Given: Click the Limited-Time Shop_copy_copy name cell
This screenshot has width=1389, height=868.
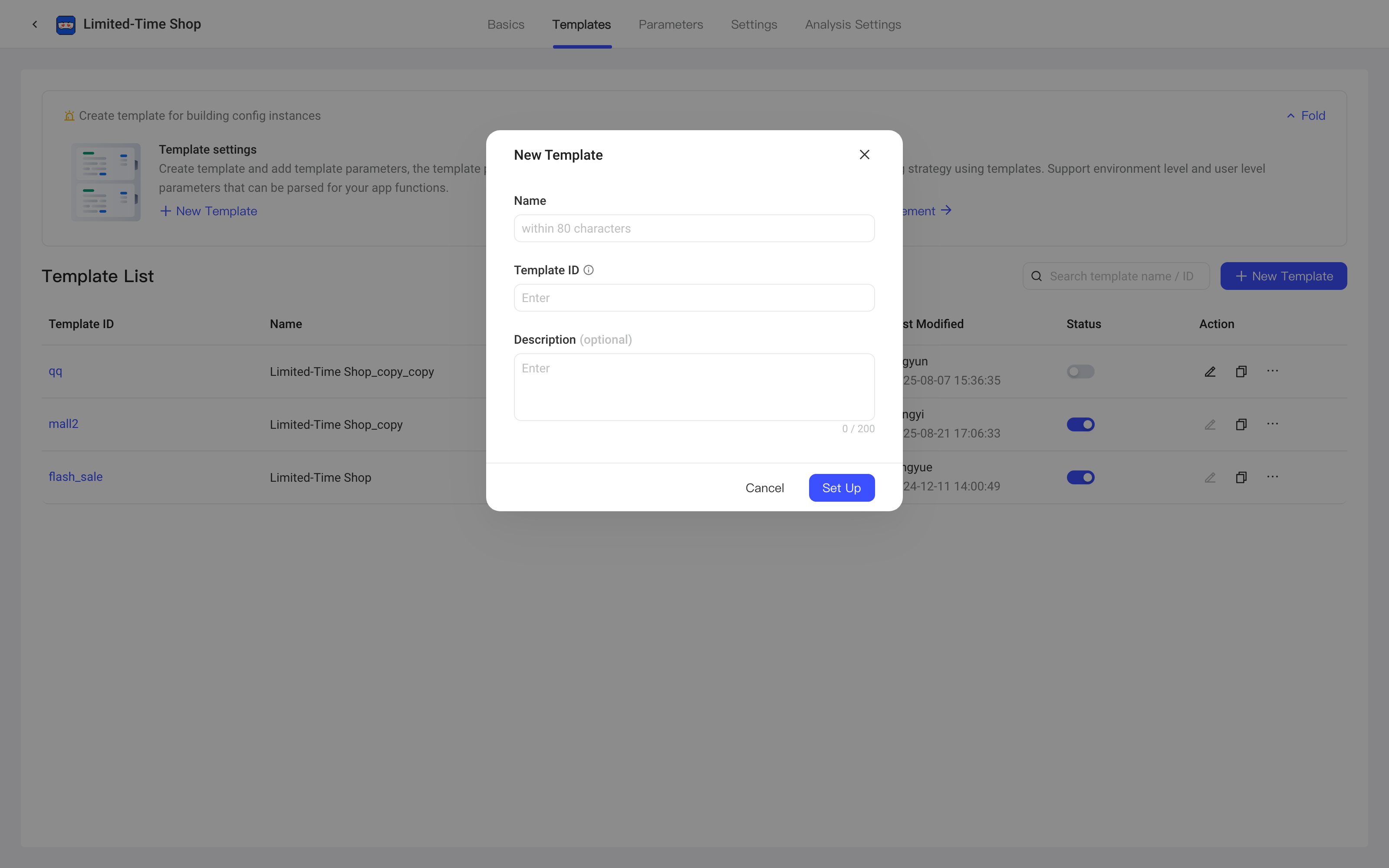Looking at the screenshot, I should [351, 372].
